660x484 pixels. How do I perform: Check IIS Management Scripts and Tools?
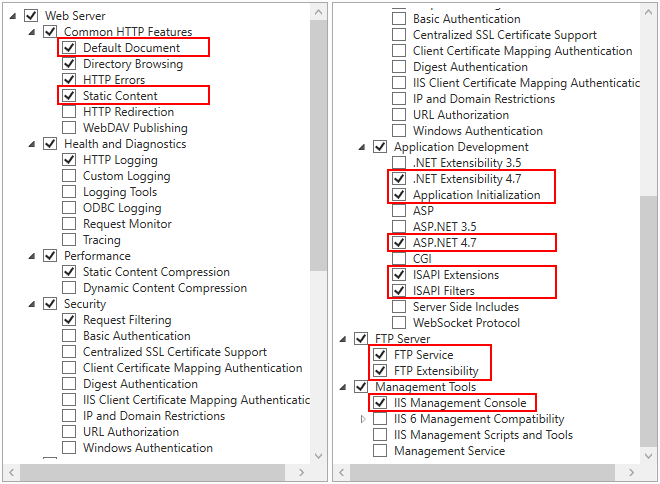coord(380,435)
